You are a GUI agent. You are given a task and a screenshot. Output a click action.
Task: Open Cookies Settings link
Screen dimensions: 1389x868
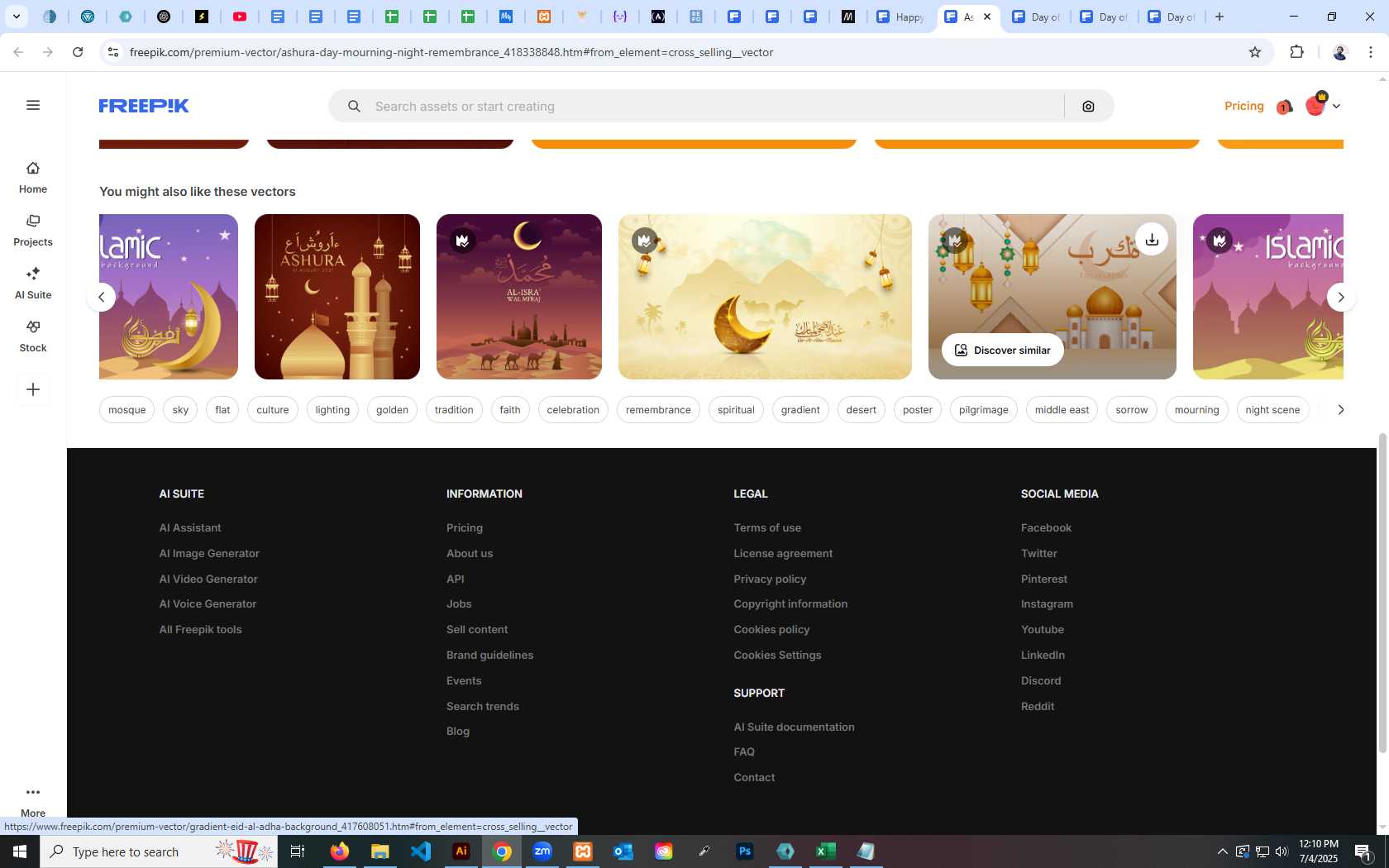click(x=777, y=655)
